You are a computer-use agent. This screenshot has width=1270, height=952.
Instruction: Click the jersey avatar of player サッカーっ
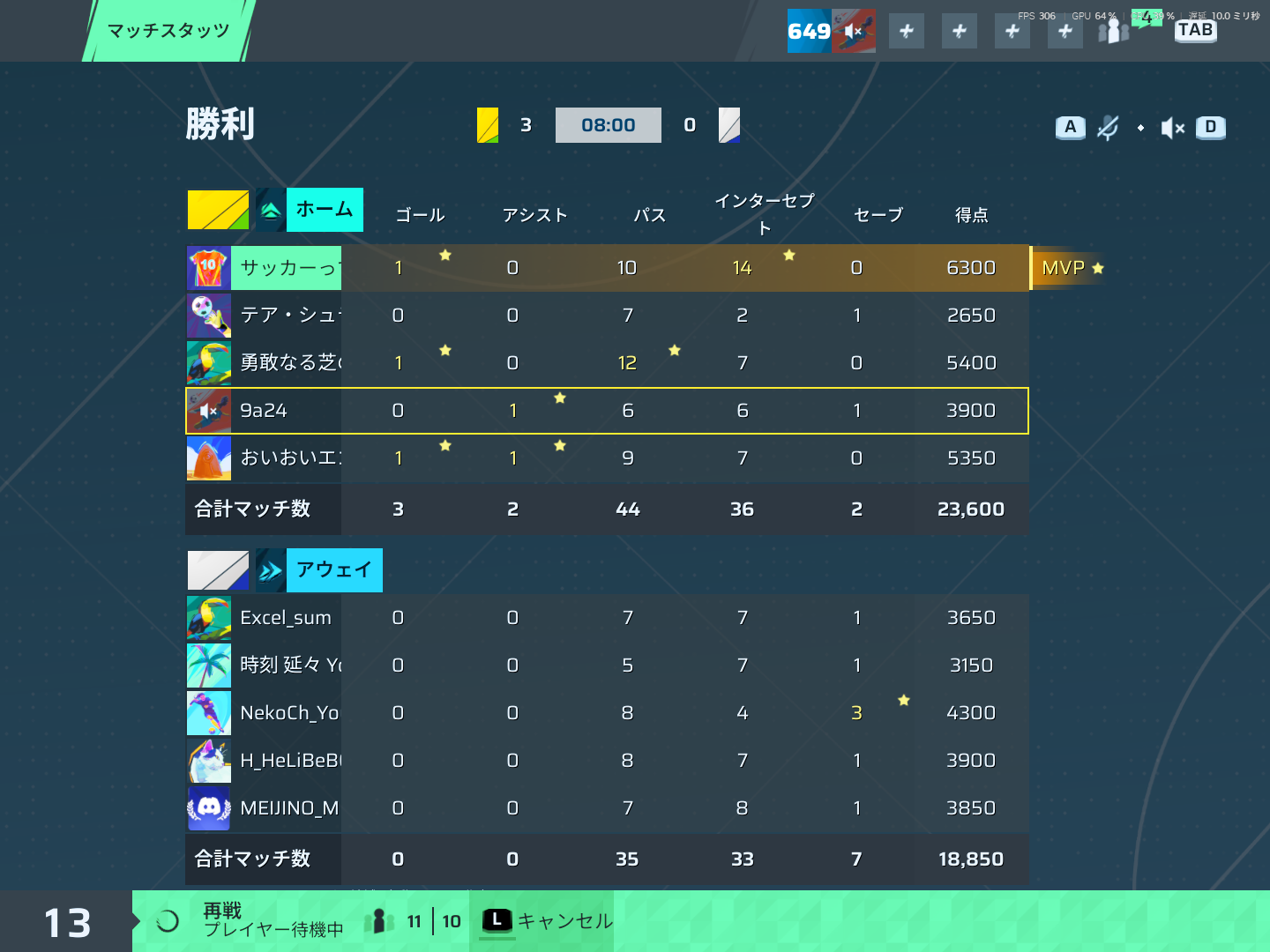209,268
